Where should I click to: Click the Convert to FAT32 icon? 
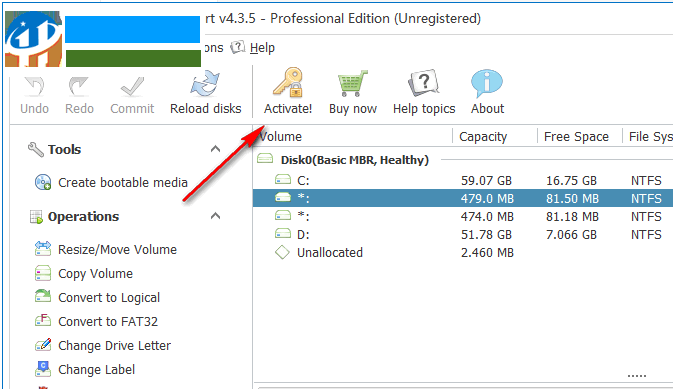[43, 321]
